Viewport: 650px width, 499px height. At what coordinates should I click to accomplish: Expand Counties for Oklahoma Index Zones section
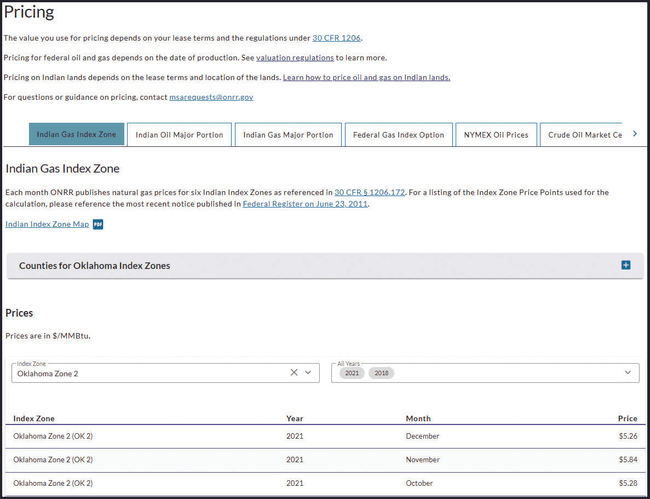coord(95,266)
